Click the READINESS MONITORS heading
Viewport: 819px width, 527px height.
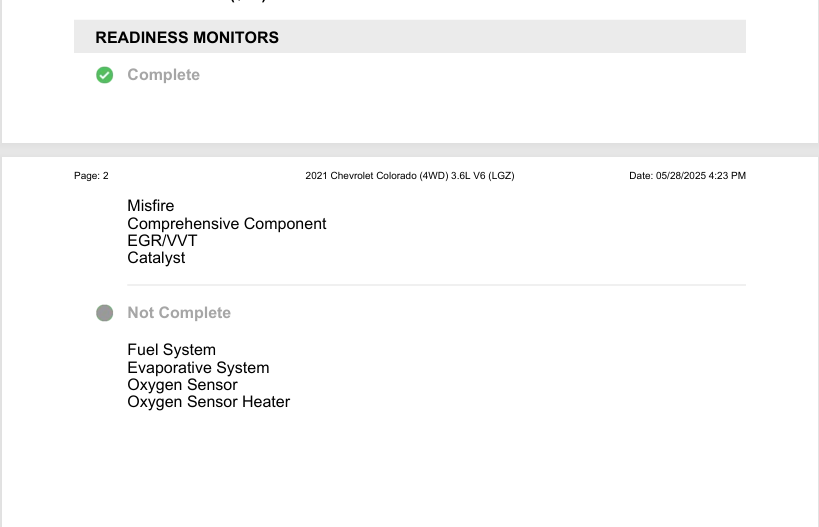pos(187,38)
